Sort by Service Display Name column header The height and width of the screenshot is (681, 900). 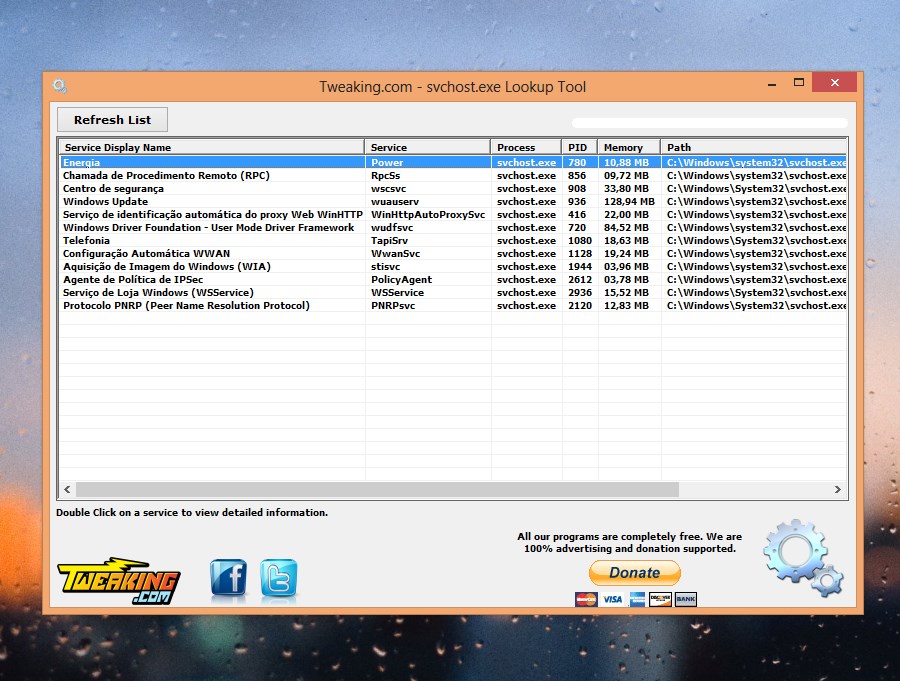point(212,147)
